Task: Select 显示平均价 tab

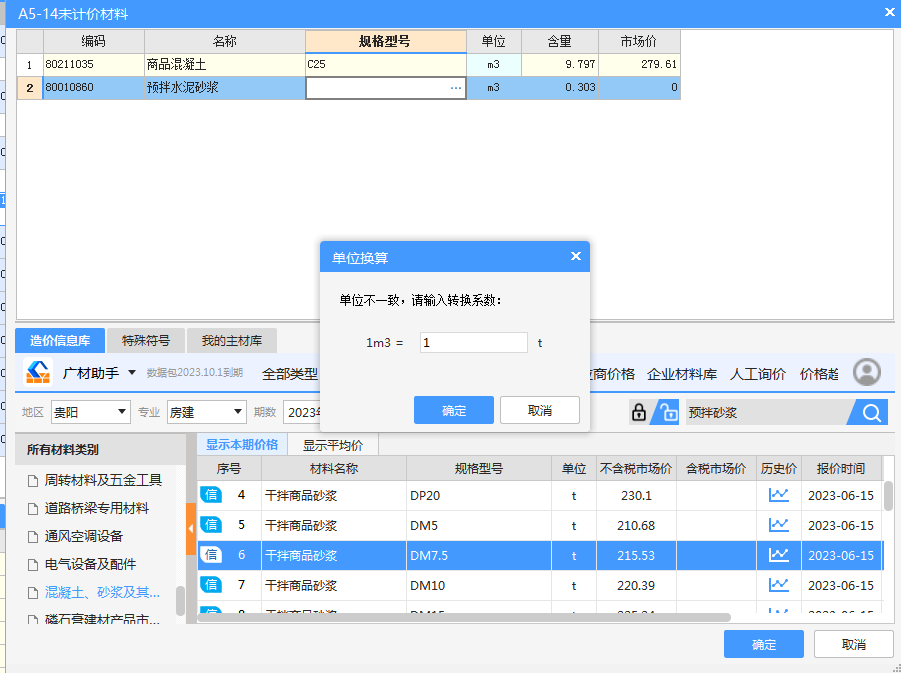Action: 333,445
